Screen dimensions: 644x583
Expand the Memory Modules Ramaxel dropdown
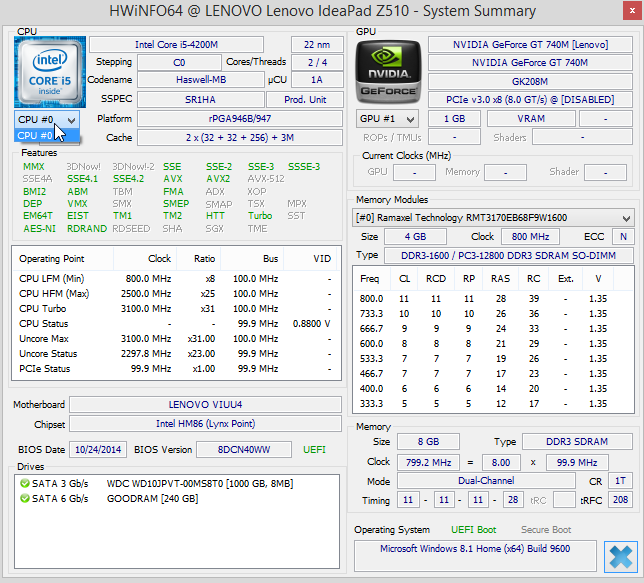click(x=493, y=218)
